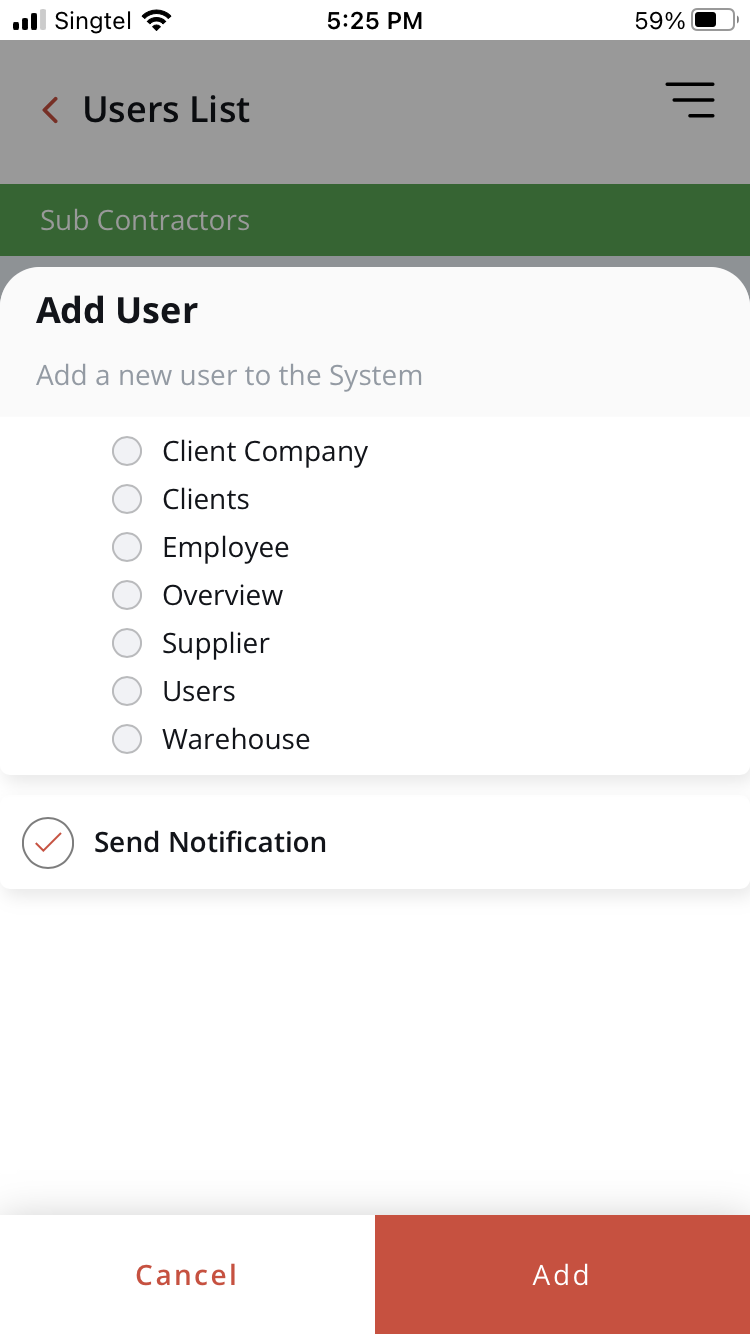This screenshot has width=750, height=1334.
Task: Choose the Overview radio button
Action: [127, 595]
